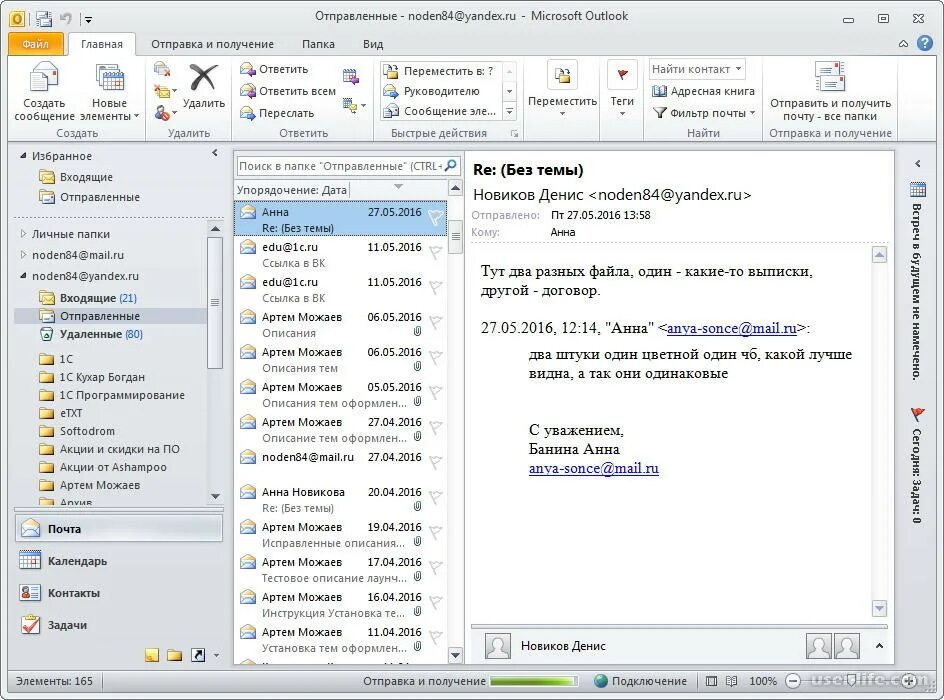Toggle flag on Артем Можаев 16.04.2016 message
Viewport: 944px width, 700px height.
coord(435,602)
